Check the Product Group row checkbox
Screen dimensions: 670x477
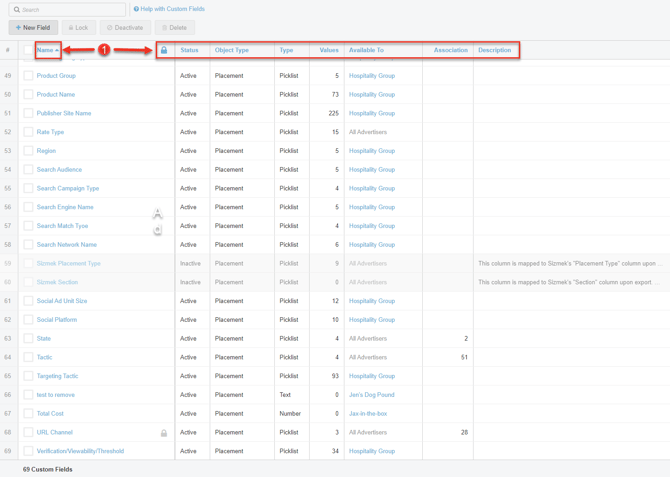(x=28, y=76)
